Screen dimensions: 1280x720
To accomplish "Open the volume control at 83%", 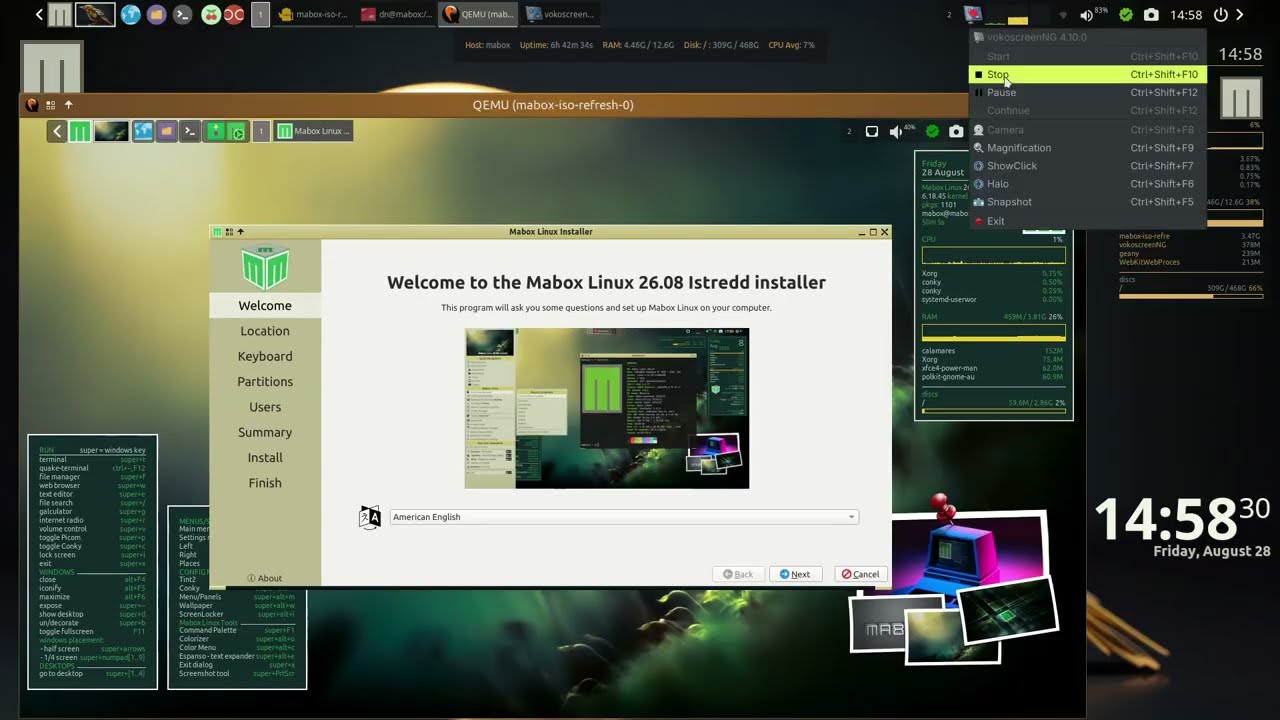I will click(1094, 15).
